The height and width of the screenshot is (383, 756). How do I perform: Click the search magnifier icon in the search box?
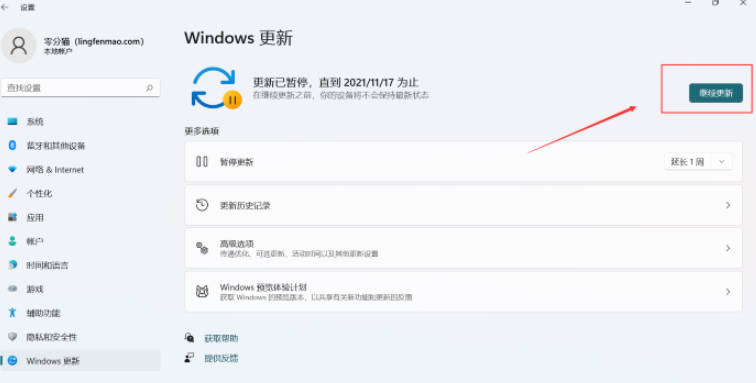(x=149, y=88)
